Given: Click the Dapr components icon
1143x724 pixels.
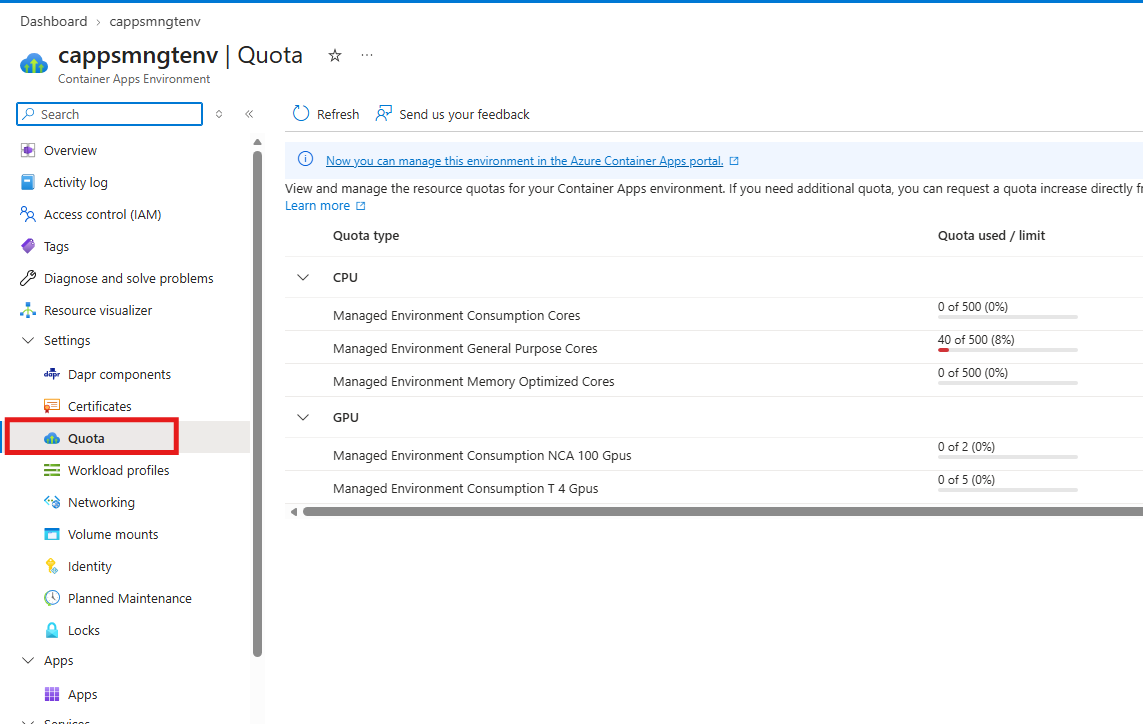Looking at the screenshot, I should (52, 374).
